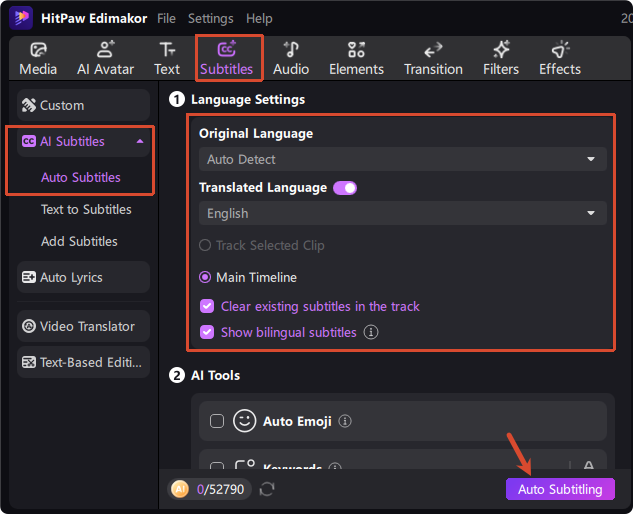Select the Custom subtitles option
Viewport: 633px width, 514px height.
click(84, 105)
